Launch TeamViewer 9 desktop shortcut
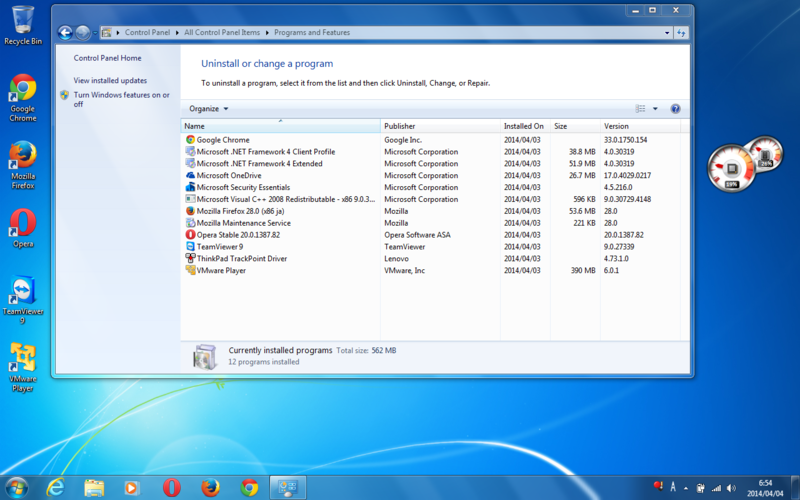Viewport: 800px width, 500px height. 23,300
